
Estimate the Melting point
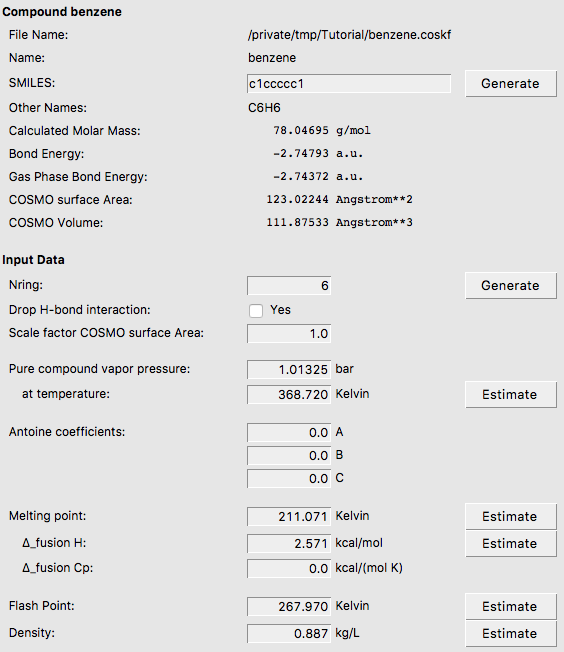[510, 516]
